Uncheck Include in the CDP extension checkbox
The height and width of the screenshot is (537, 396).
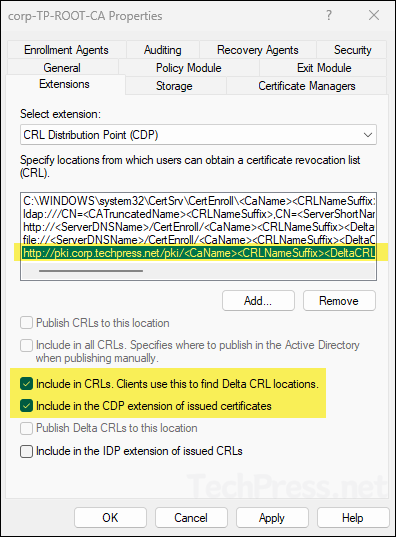pos(26,406)
